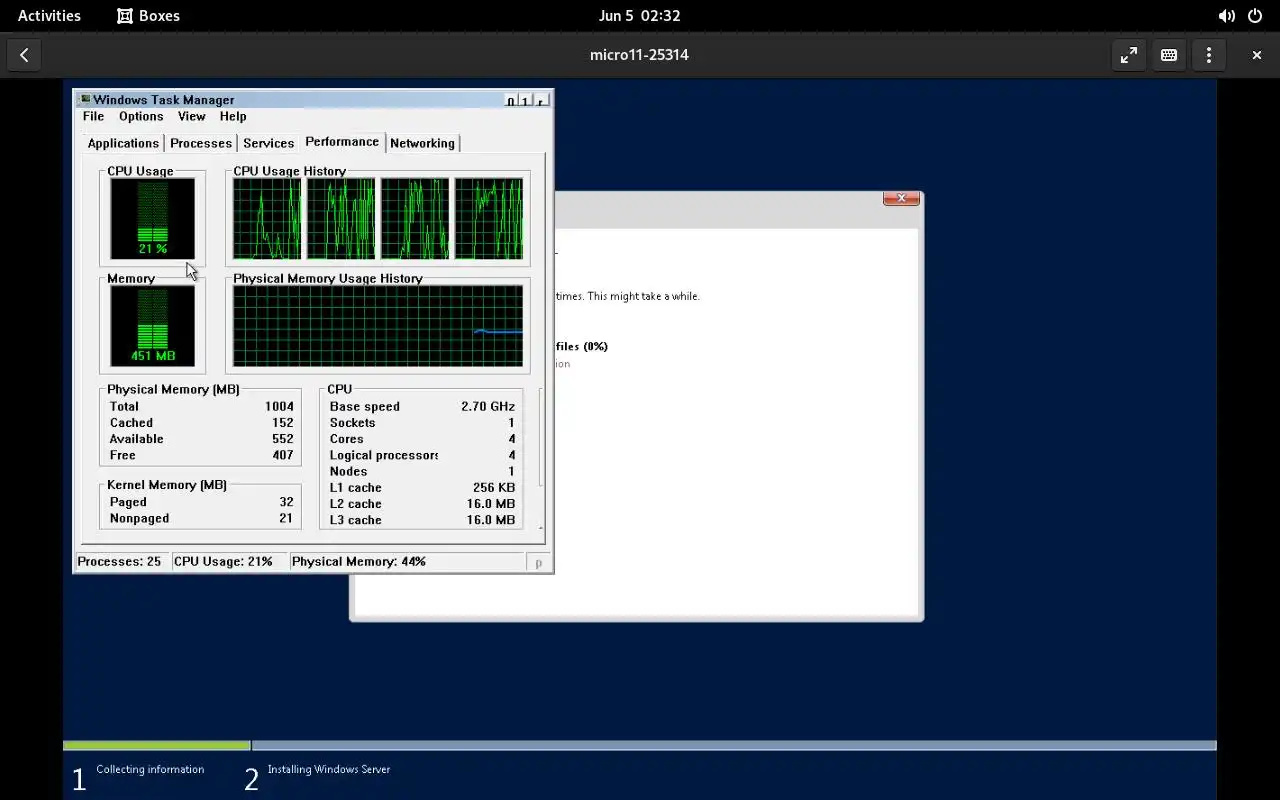Click the L3 cache row
This screenshot has width=1280, height=800.
[422, 520]
